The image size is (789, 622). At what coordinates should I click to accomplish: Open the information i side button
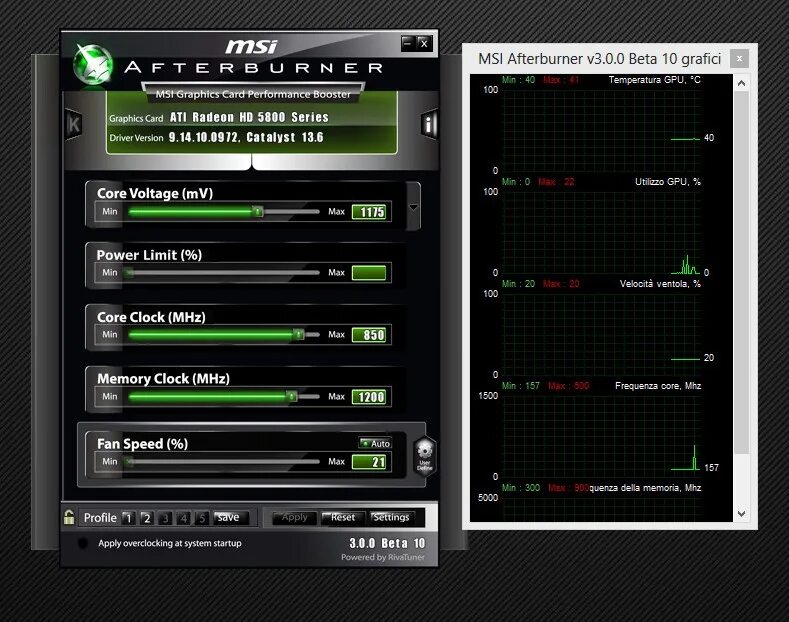tap(429, 124)
